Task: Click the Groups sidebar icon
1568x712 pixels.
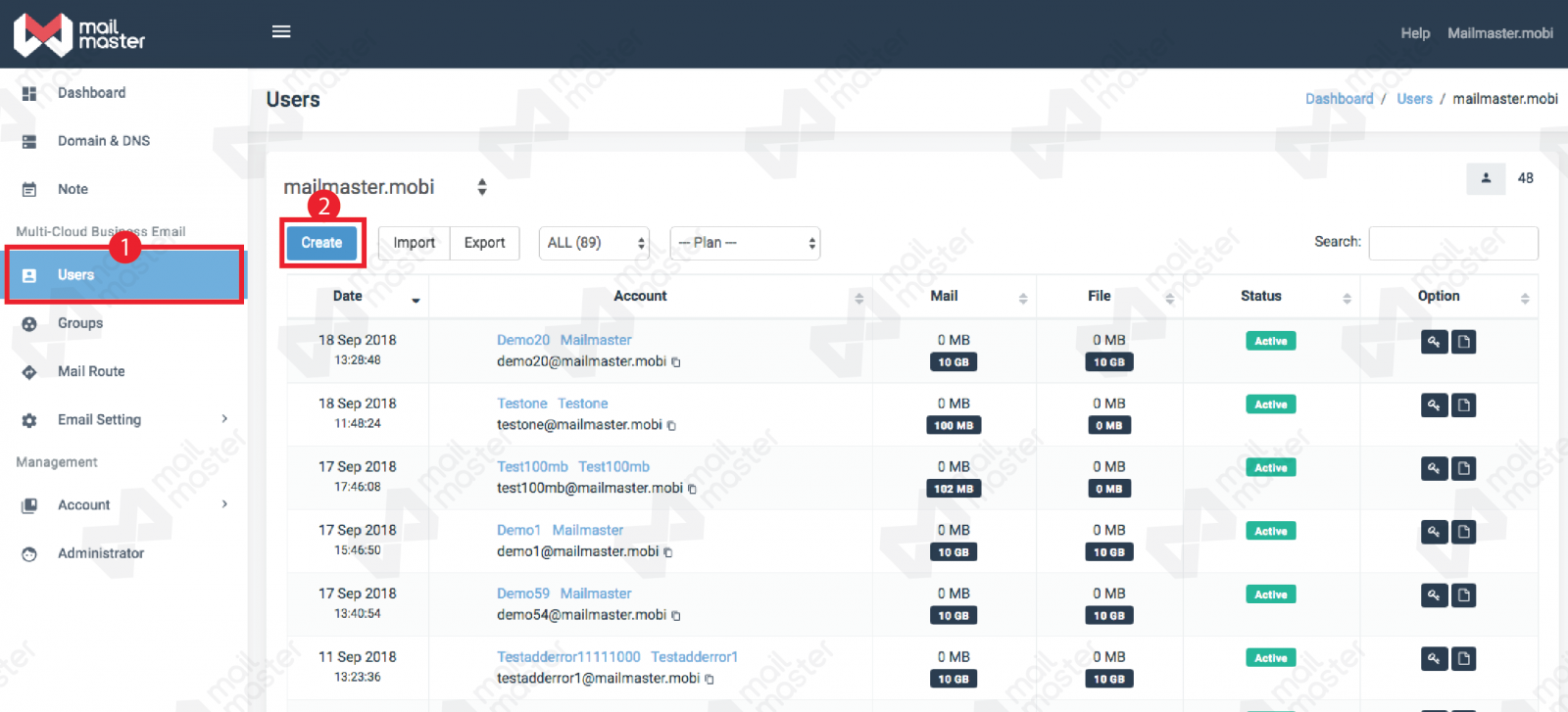Action: (x=29, y=323)
